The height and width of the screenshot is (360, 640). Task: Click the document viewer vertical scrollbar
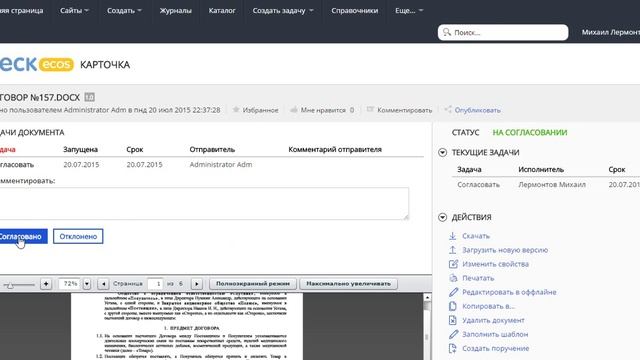pos(427,327)
